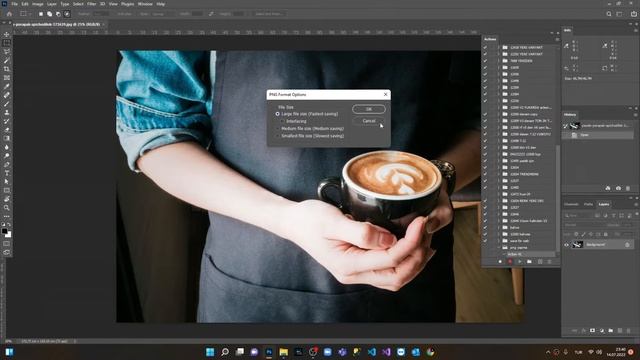
Task: Open the History panel menu
Action: [636, 115]
